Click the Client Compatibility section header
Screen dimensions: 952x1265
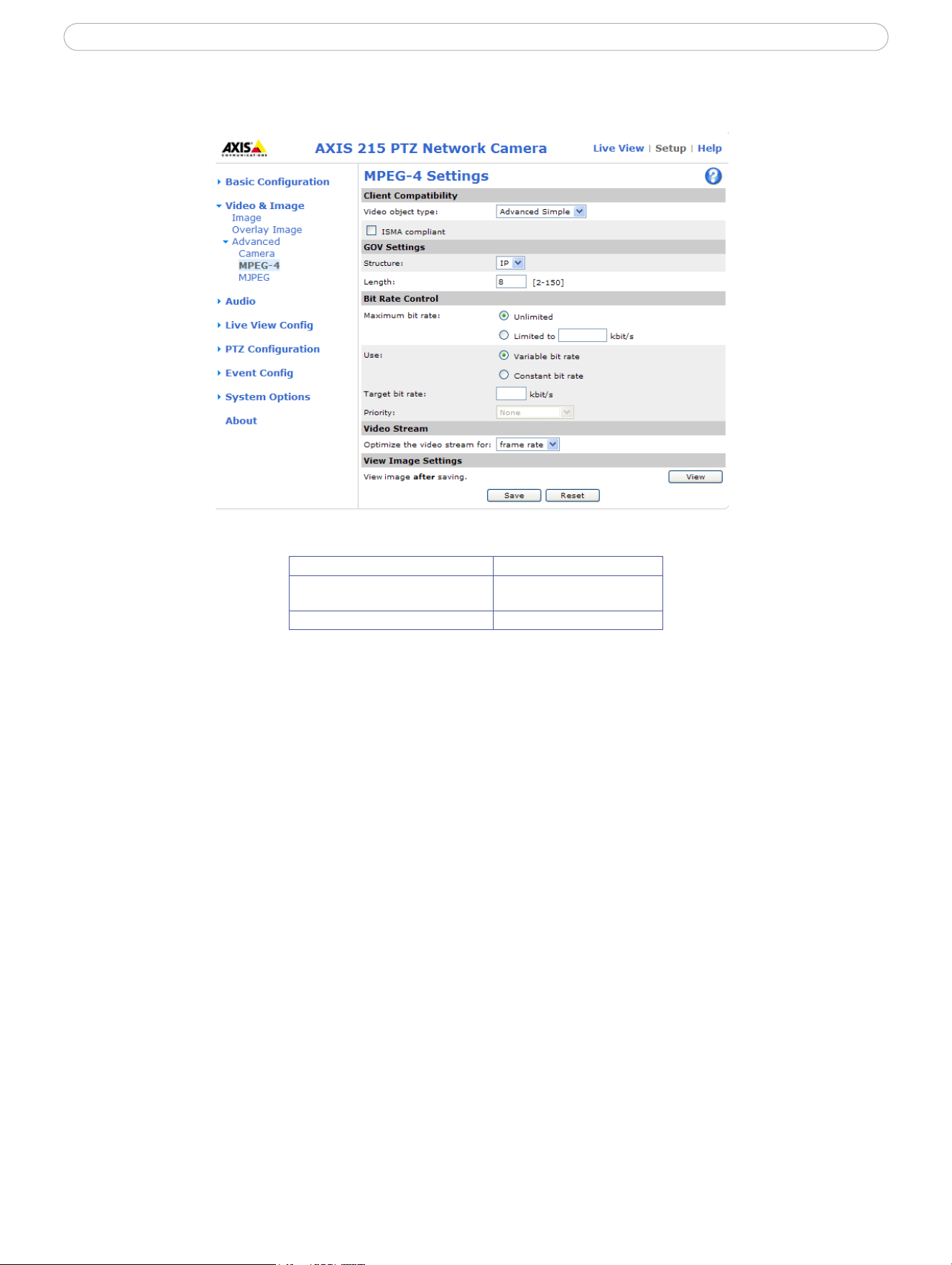[410, 195]
